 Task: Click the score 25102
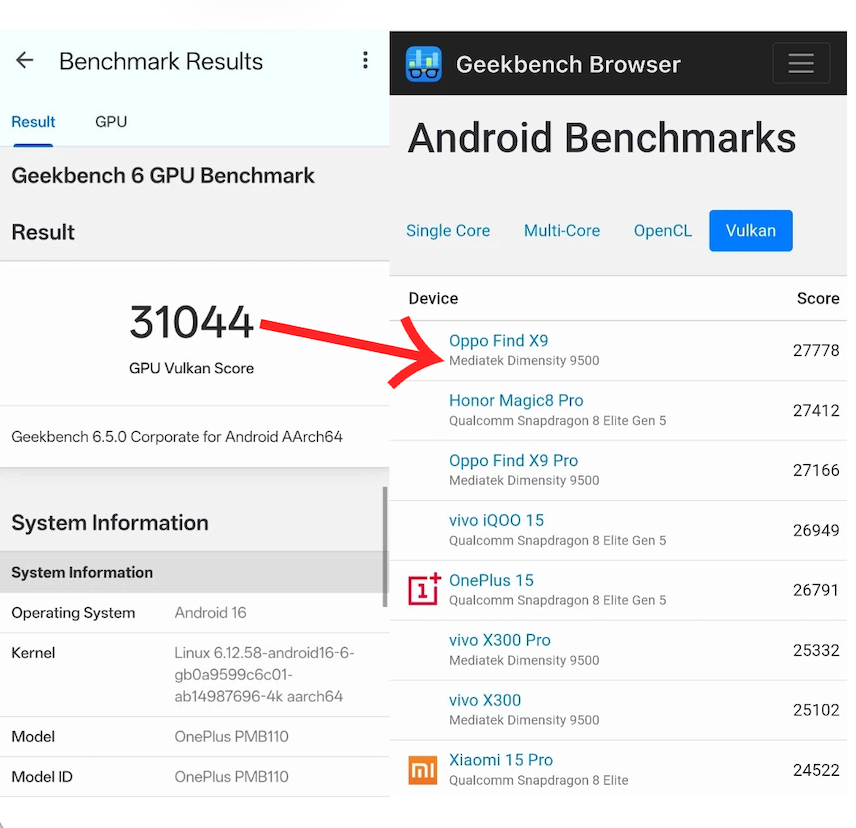click(x=816, y=710)
